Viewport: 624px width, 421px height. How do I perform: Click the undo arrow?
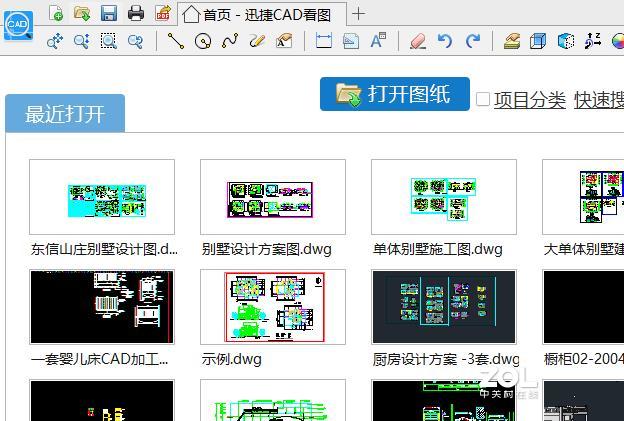(x=445, y=41)
